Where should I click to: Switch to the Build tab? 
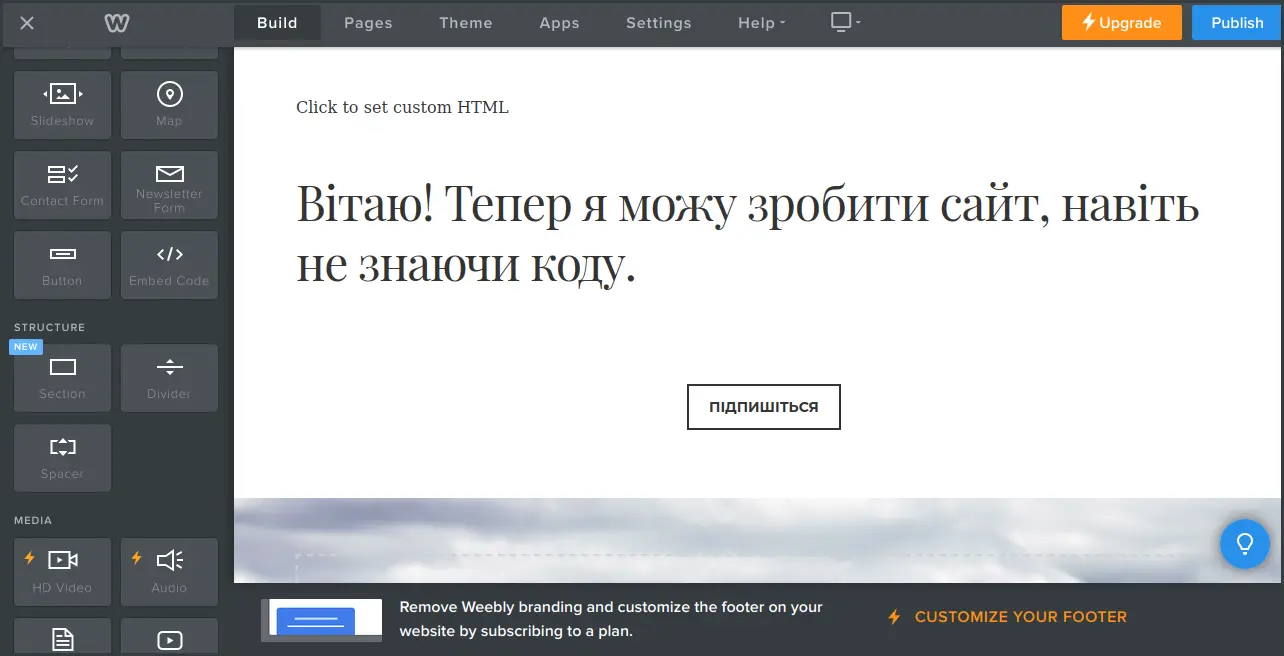click(x=278, y=23)
